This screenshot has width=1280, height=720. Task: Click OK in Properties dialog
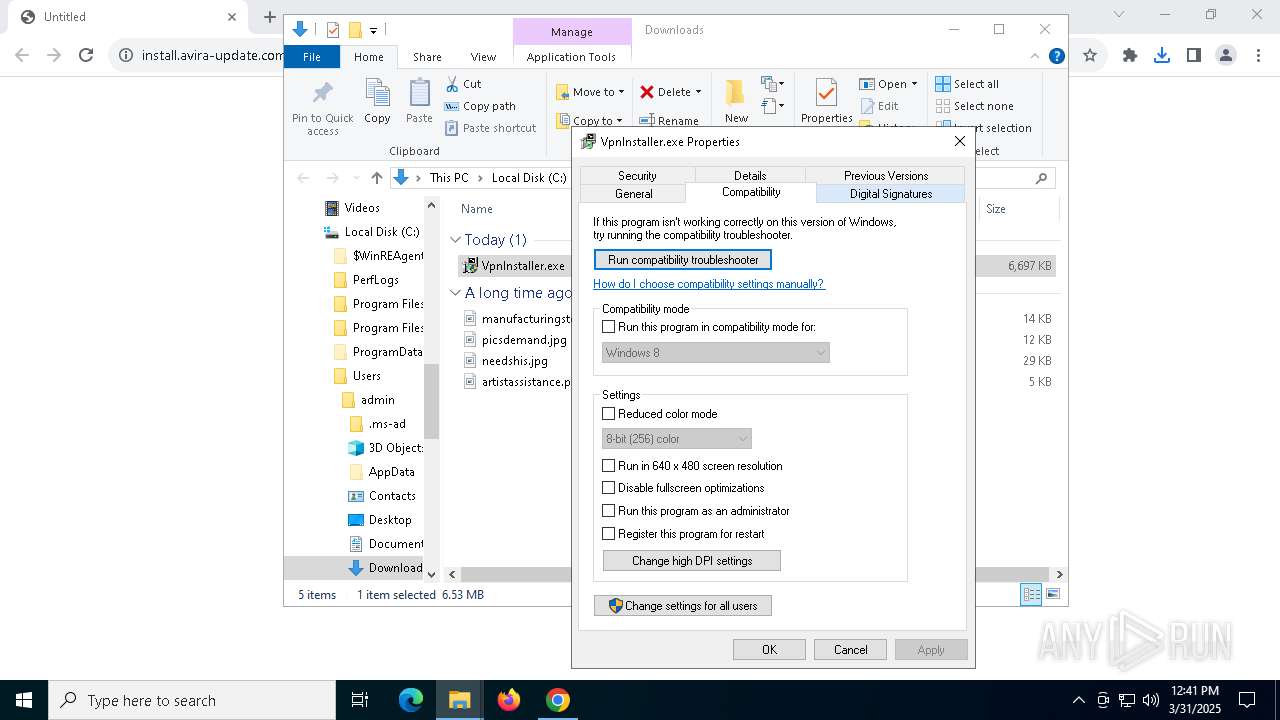(x=769, y=650)
